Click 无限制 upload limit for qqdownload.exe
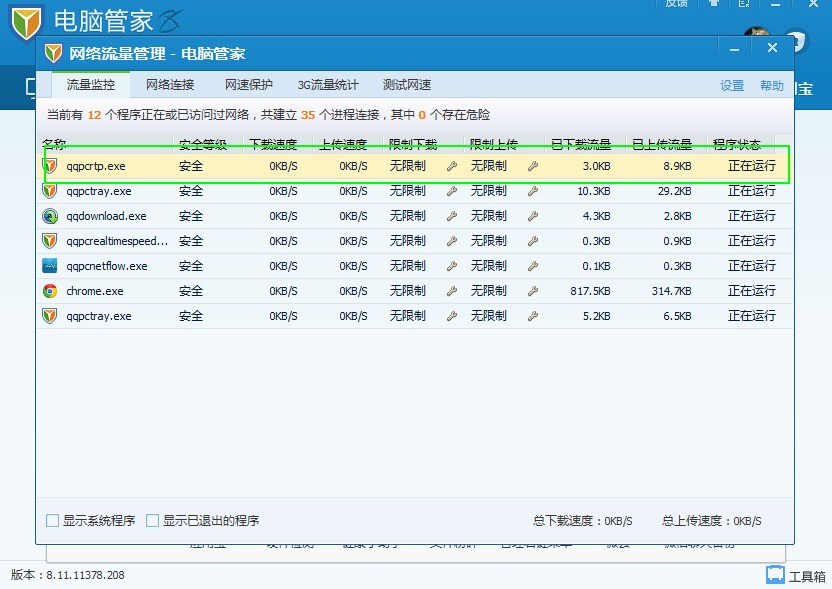832x589 pixels. point(489,216)
